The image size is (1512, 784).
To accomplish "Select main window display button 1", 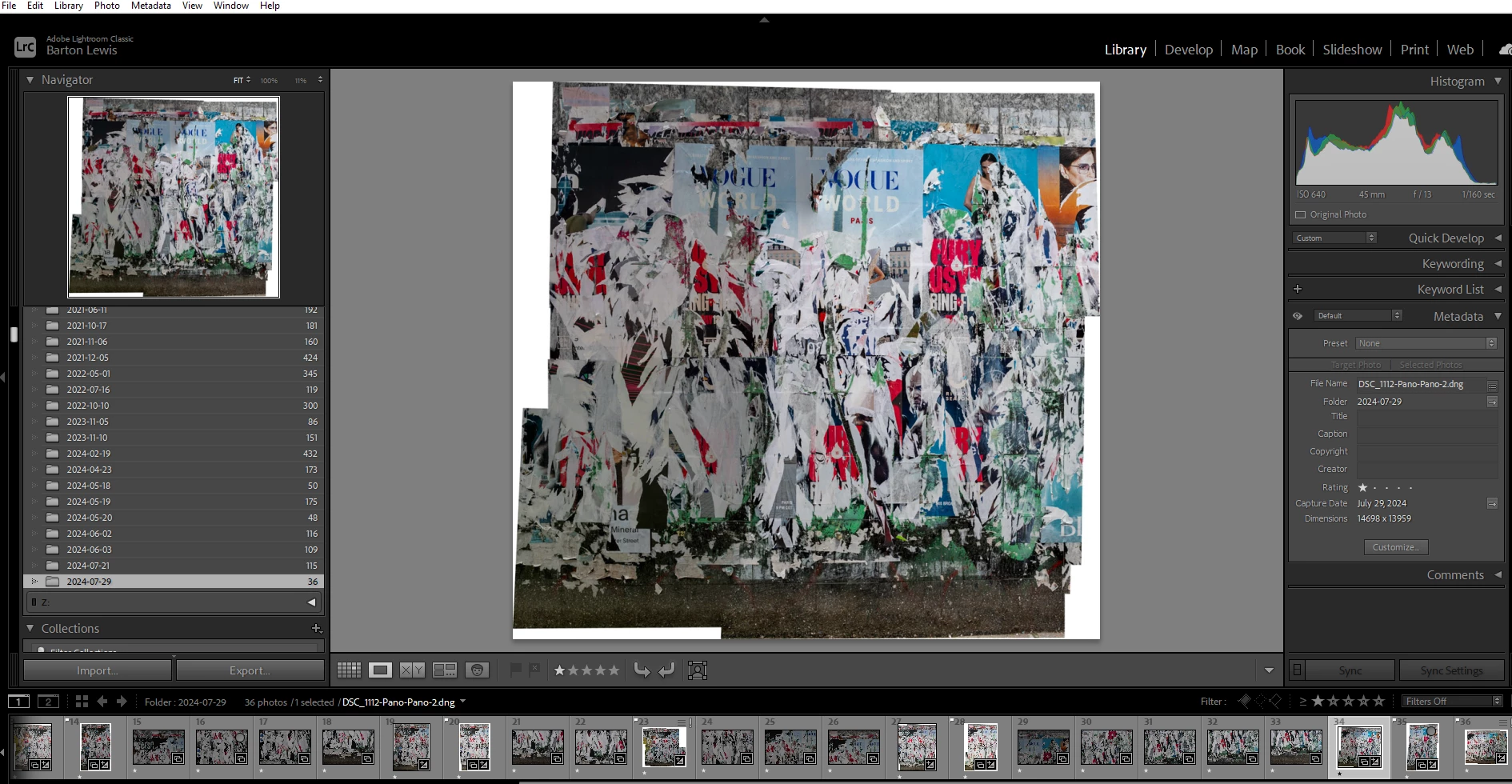I will pos(19,702).
